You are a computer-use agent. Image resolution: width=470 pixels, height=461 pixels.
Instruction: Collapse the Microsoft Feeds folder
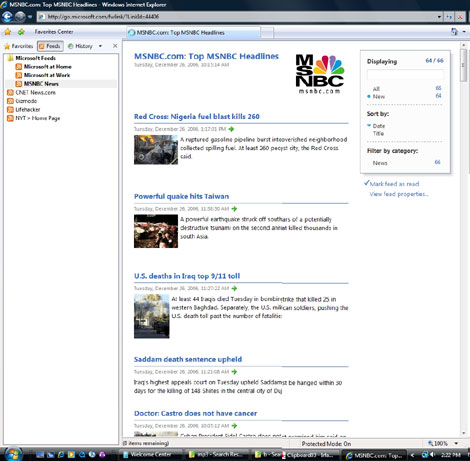point(32,58)
